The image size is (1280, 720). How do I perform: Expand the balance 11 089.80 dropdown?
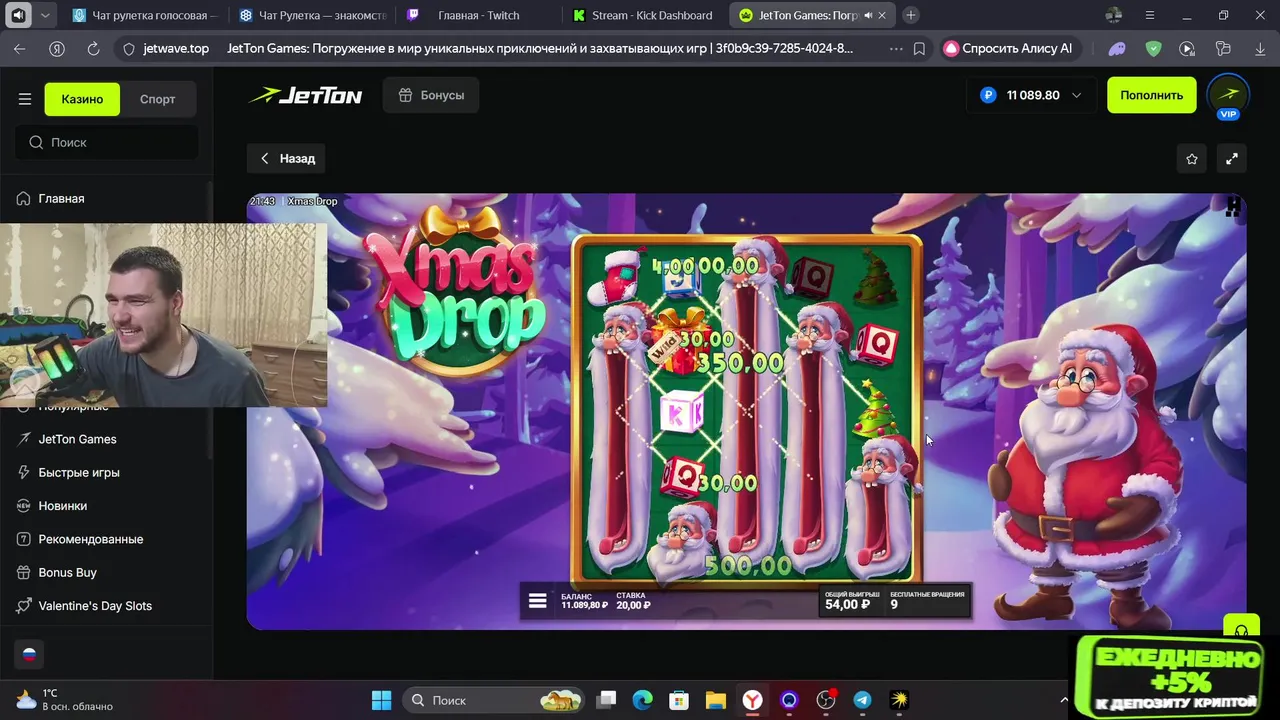point(1030,95)
